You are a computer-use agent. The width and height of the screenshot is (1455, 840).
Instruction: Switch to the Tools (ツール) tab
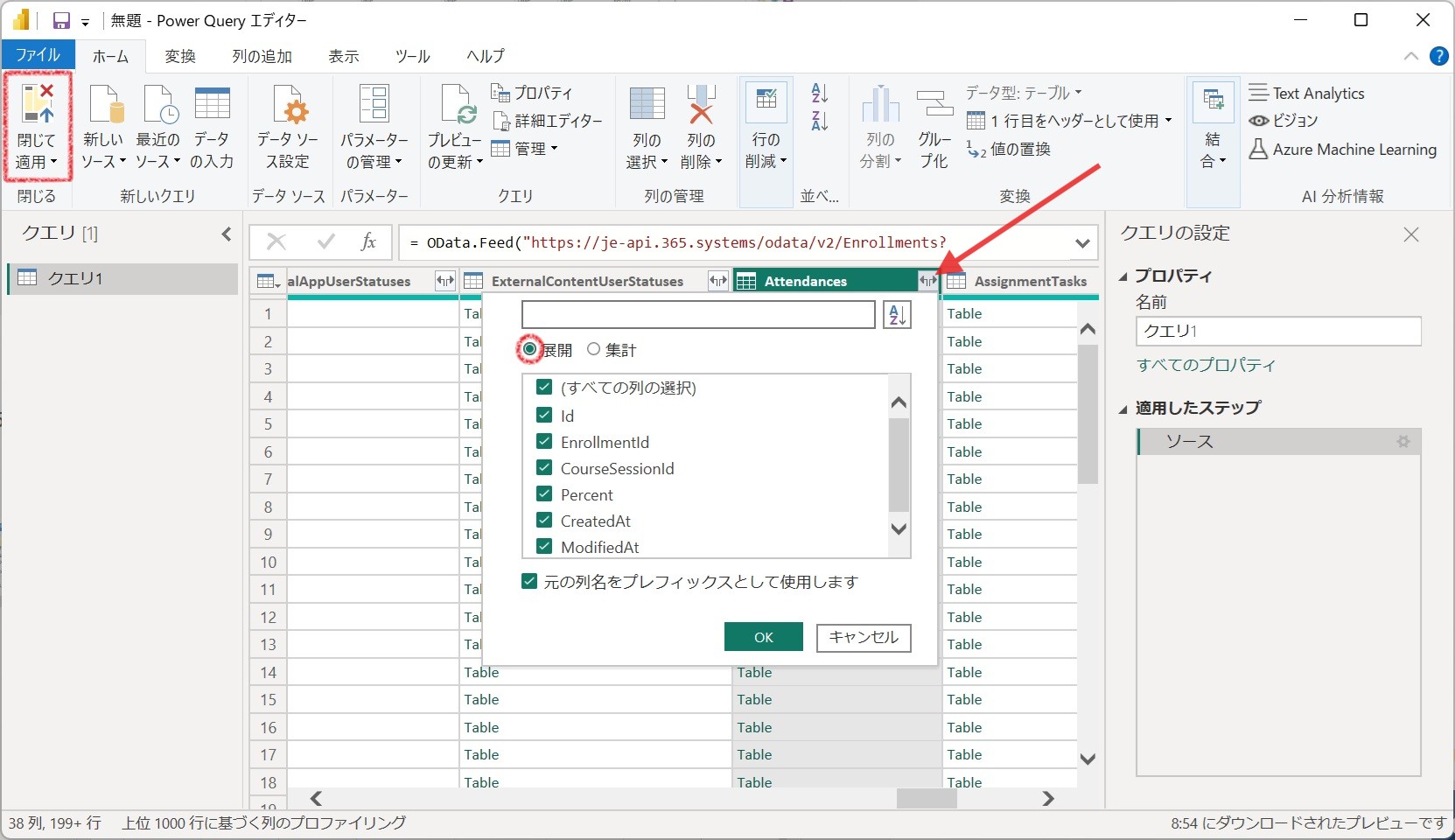(412, 56)
